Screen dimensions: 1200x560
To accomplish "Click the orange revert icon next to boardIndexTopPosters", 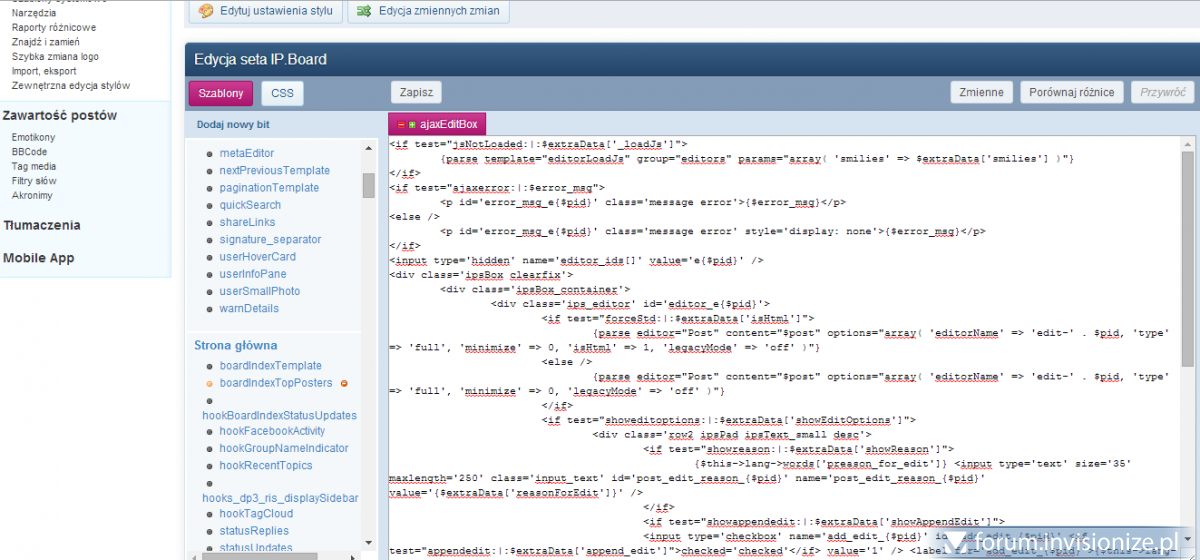I will point(344,383).
